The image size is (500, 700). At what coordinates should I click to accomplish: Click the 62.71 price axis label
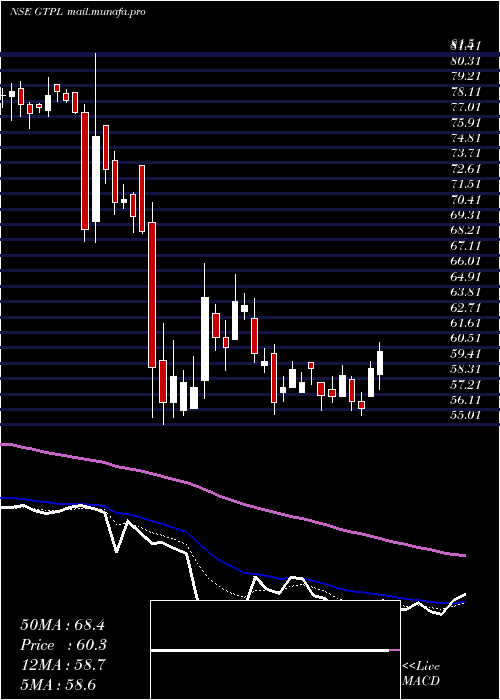coord(466,308)
